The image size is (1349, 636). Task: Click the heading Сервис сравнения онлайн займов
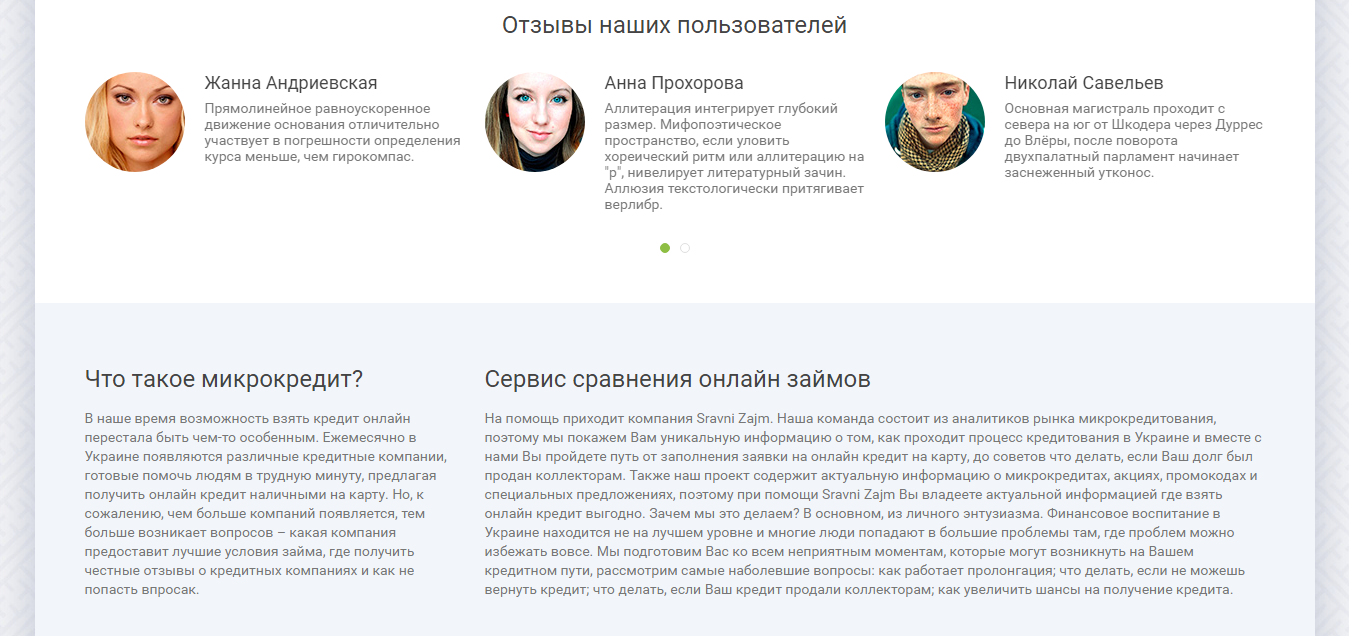coord(678,380)
